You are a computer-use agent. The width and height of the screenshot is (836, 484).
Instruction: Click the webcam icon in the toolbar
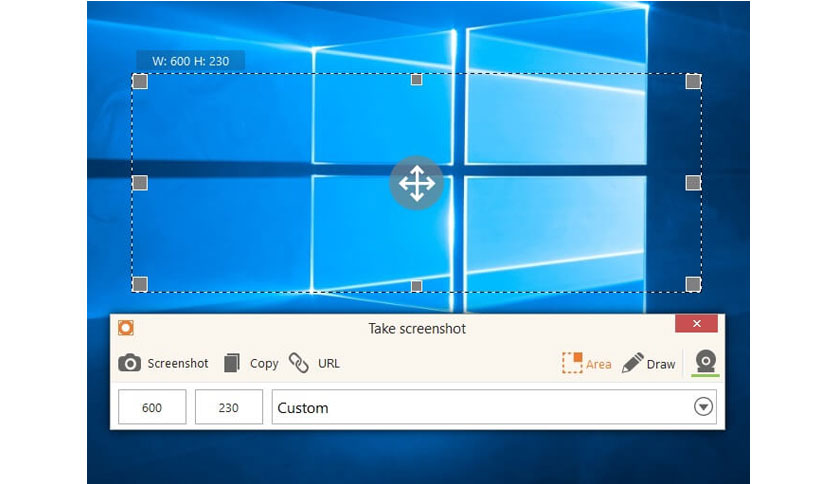(x=705, y=361)
